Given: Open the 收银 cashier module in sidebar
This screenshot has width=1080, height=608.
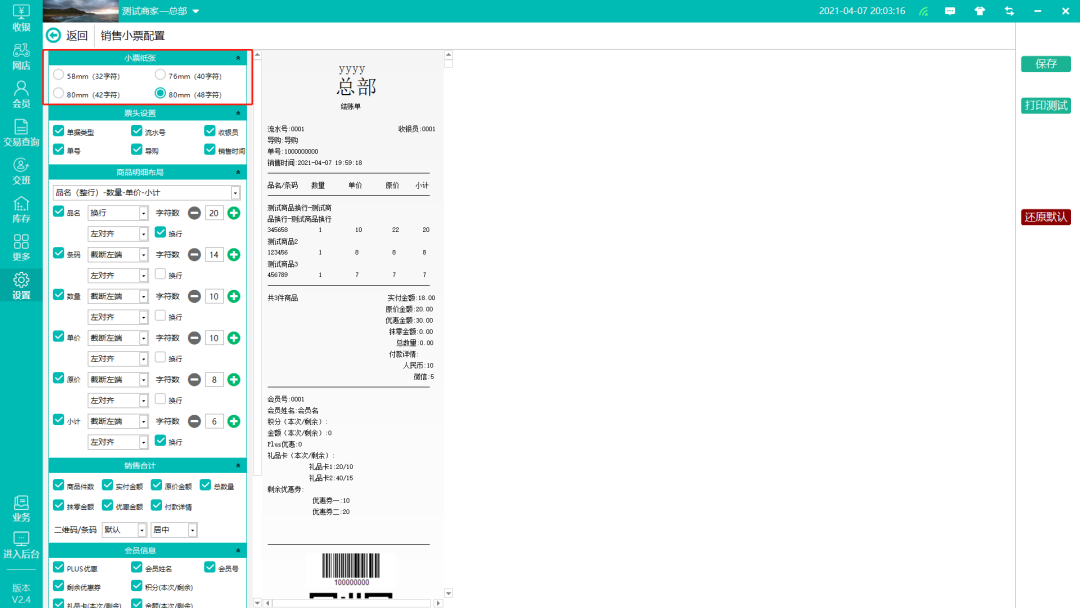Looking at the screenshot, I should pos(21,17).
